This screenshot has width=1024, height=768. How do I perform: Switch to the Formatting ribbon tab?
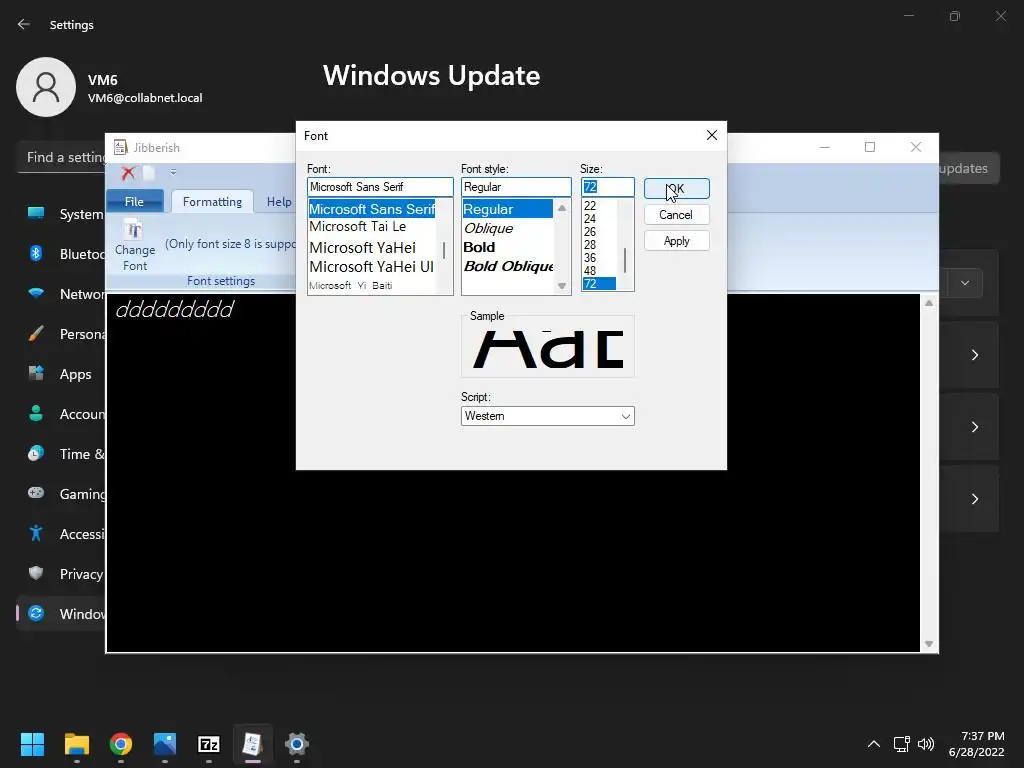[212, 202]
